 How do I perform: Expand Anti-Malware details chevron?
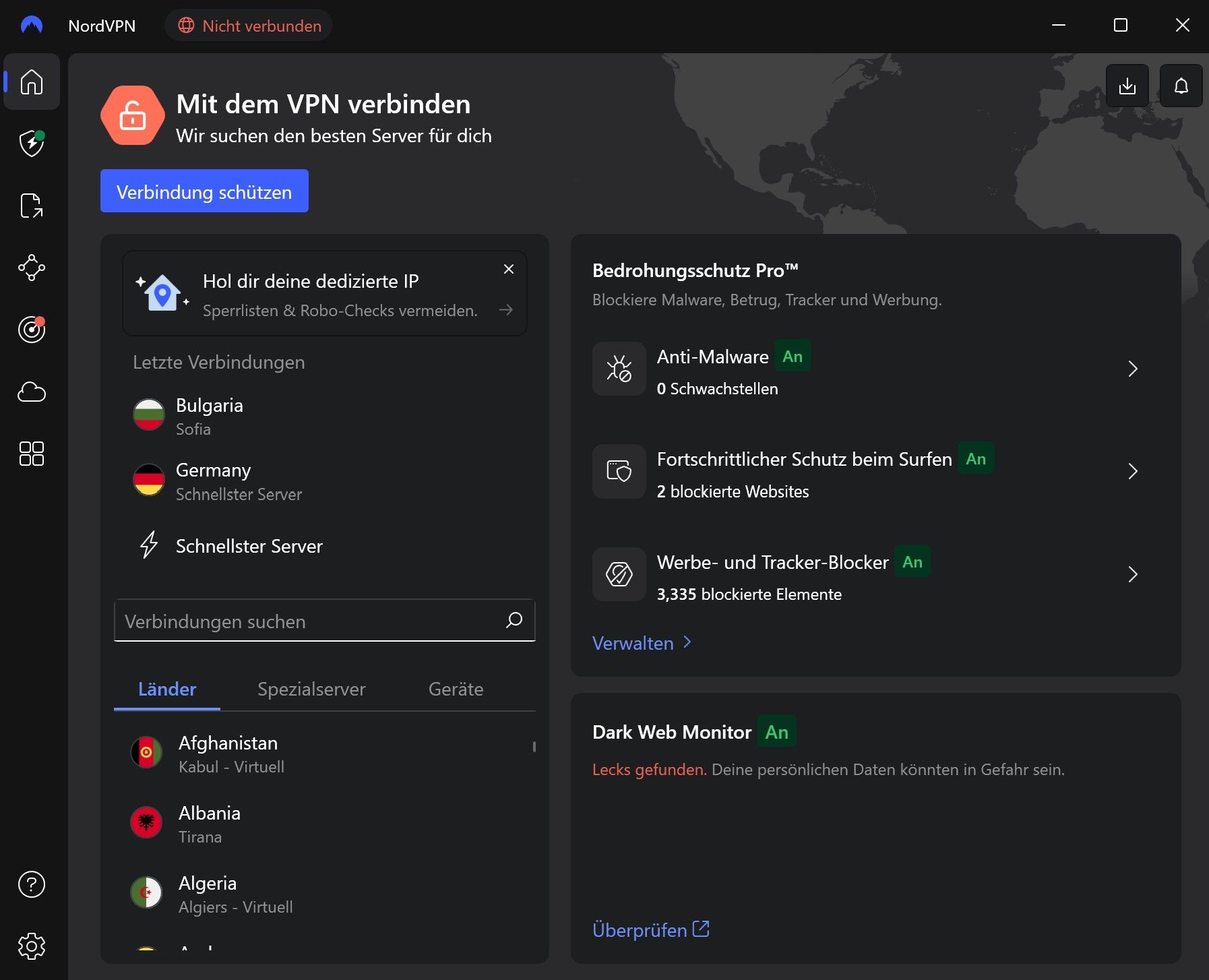1133,369
